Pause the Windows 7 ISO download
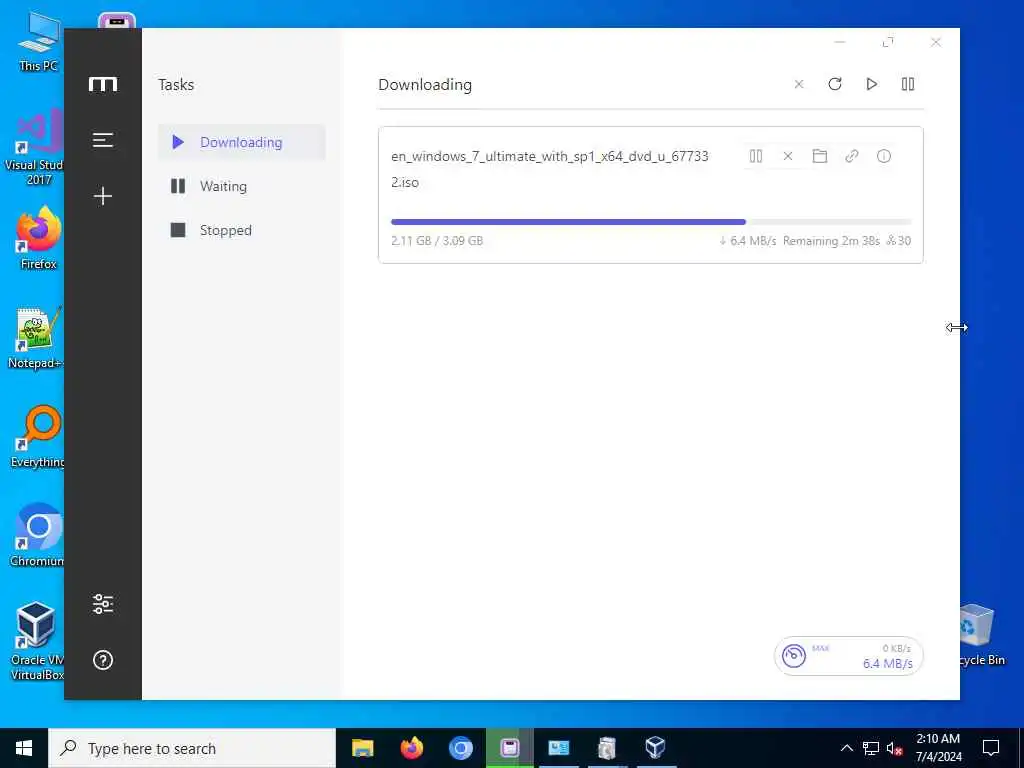This screenshot has height=768, width=1024. 756,156
